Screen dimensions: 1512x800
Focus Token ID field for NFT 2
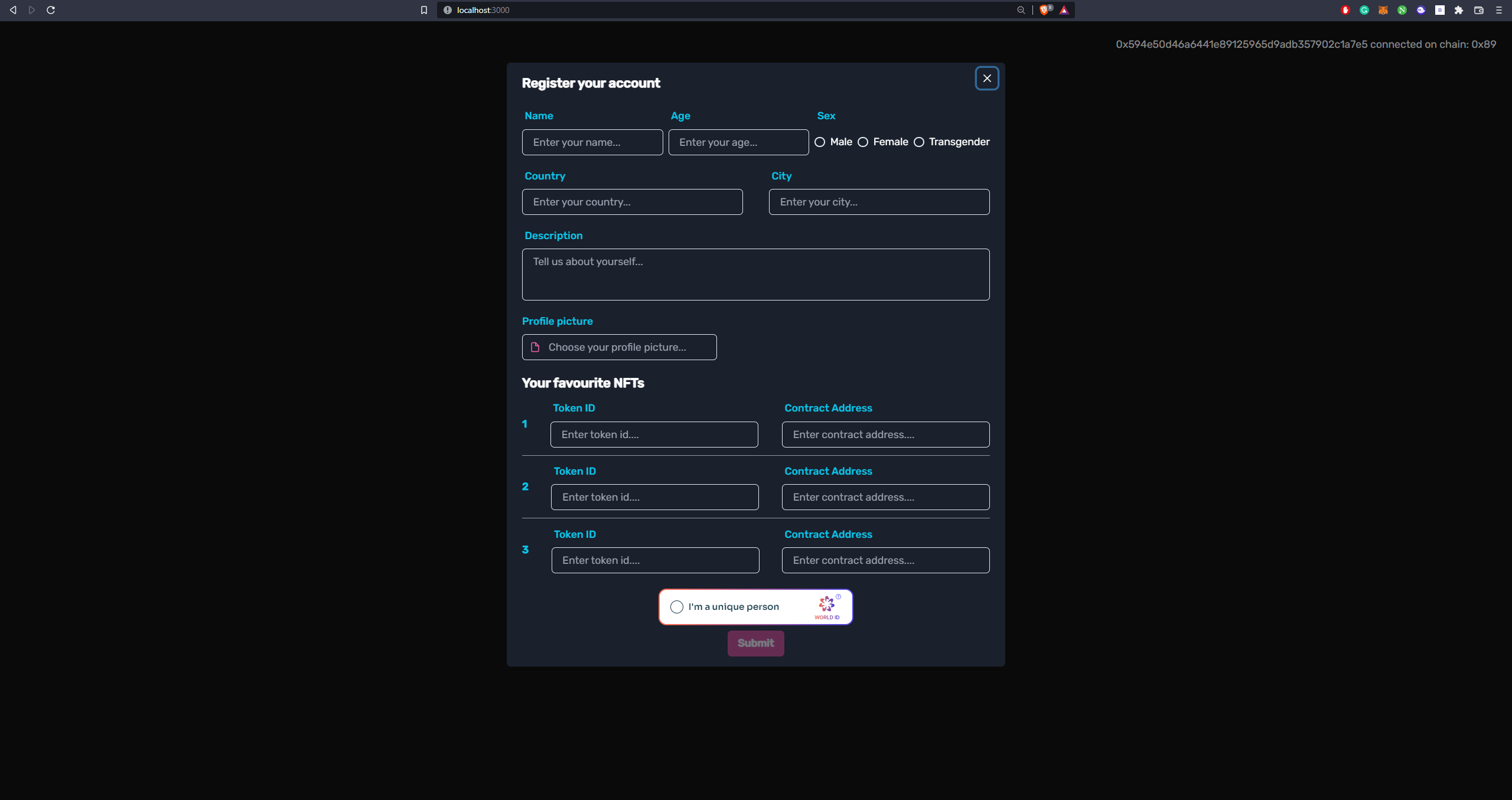click(655, 497)
